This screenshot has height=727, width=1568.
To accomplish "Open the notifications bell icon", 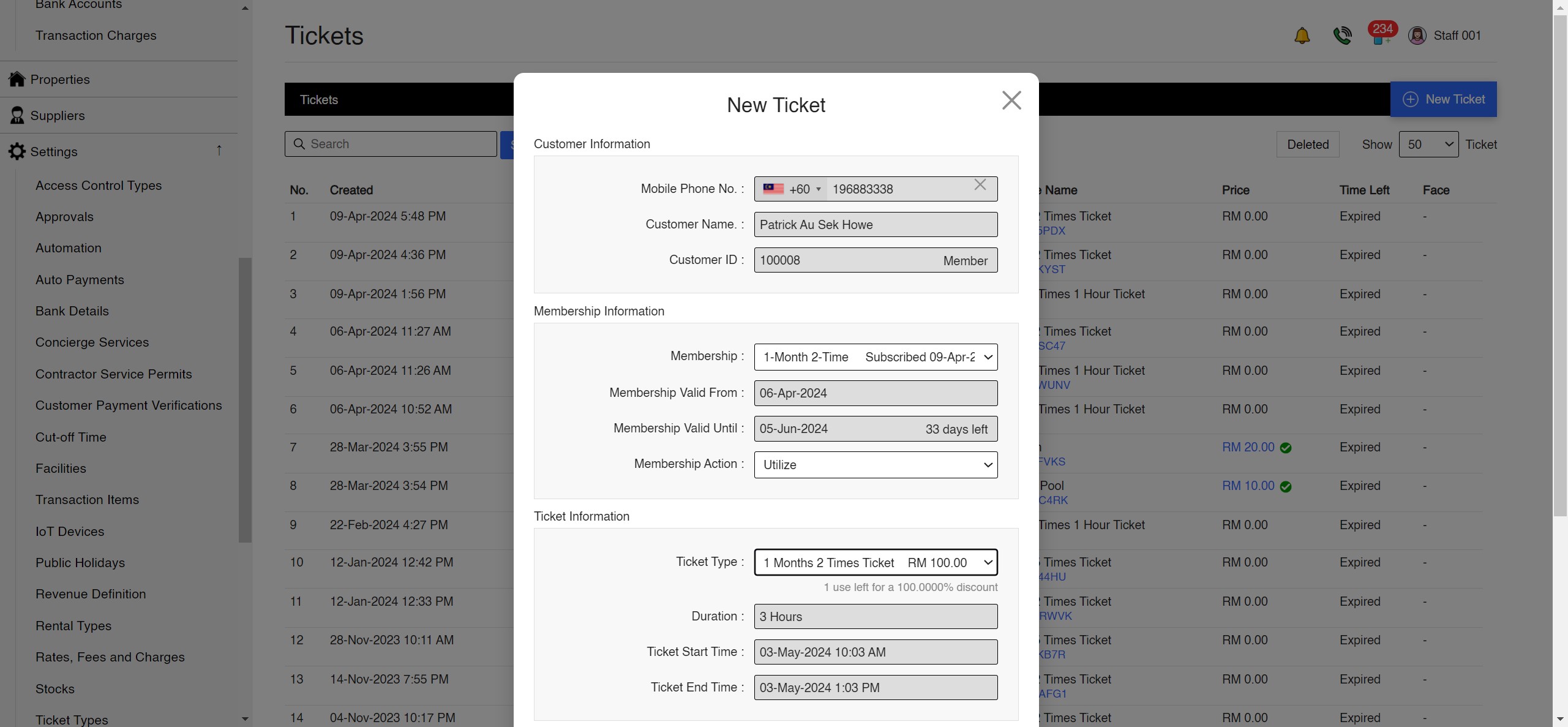I will [1302, 35].
